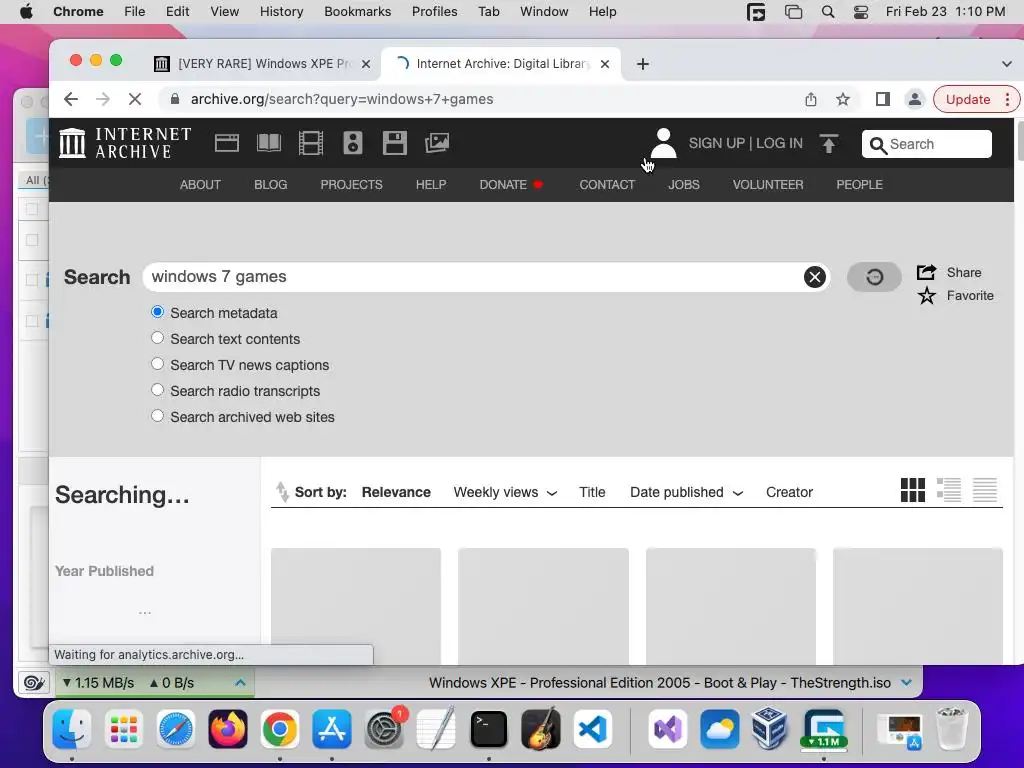Clear the search query with the X button
The width and height of the screenshot is (1024, 768).
[x=814, y=277]
